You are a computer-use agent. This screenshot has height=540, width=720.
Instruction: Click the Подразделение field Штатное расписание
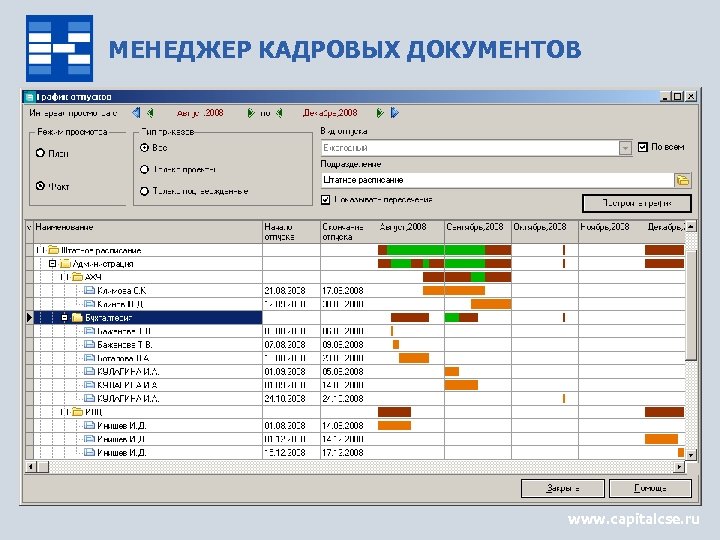[x=497, y=180]
